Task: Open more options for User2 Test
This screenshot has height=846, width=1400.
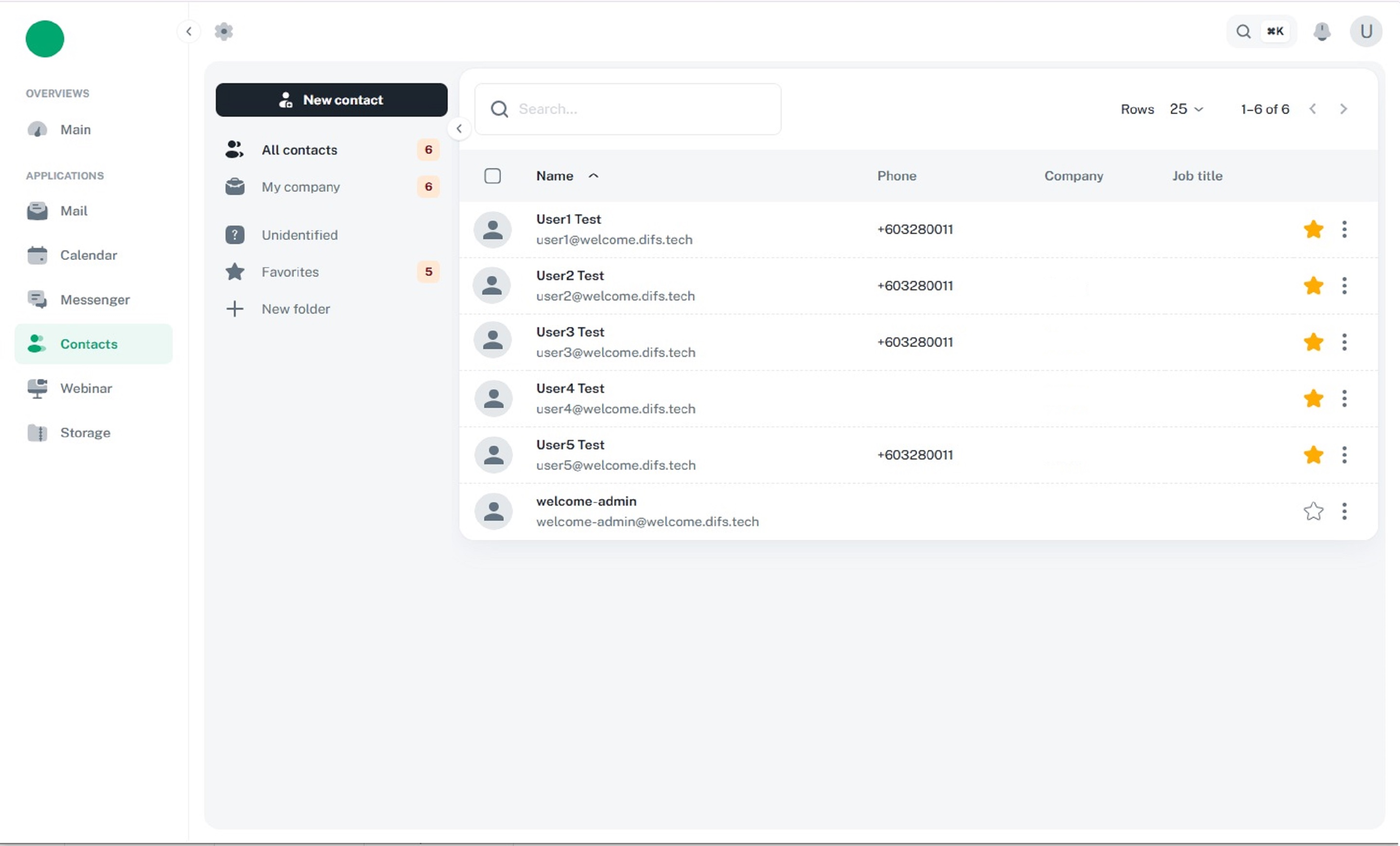Action: tap(1344, 286)
